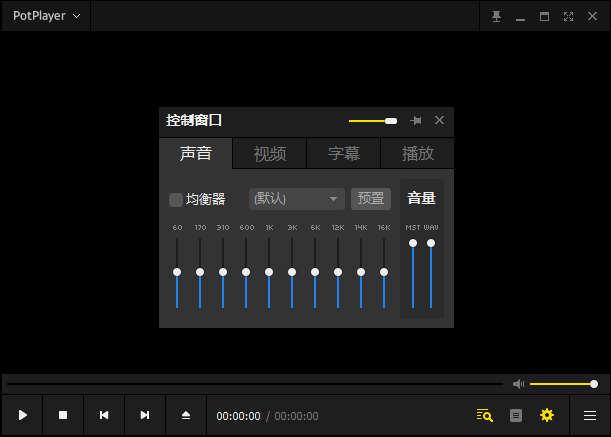
Task: Click the Play button
Action: tap(23, 415)
